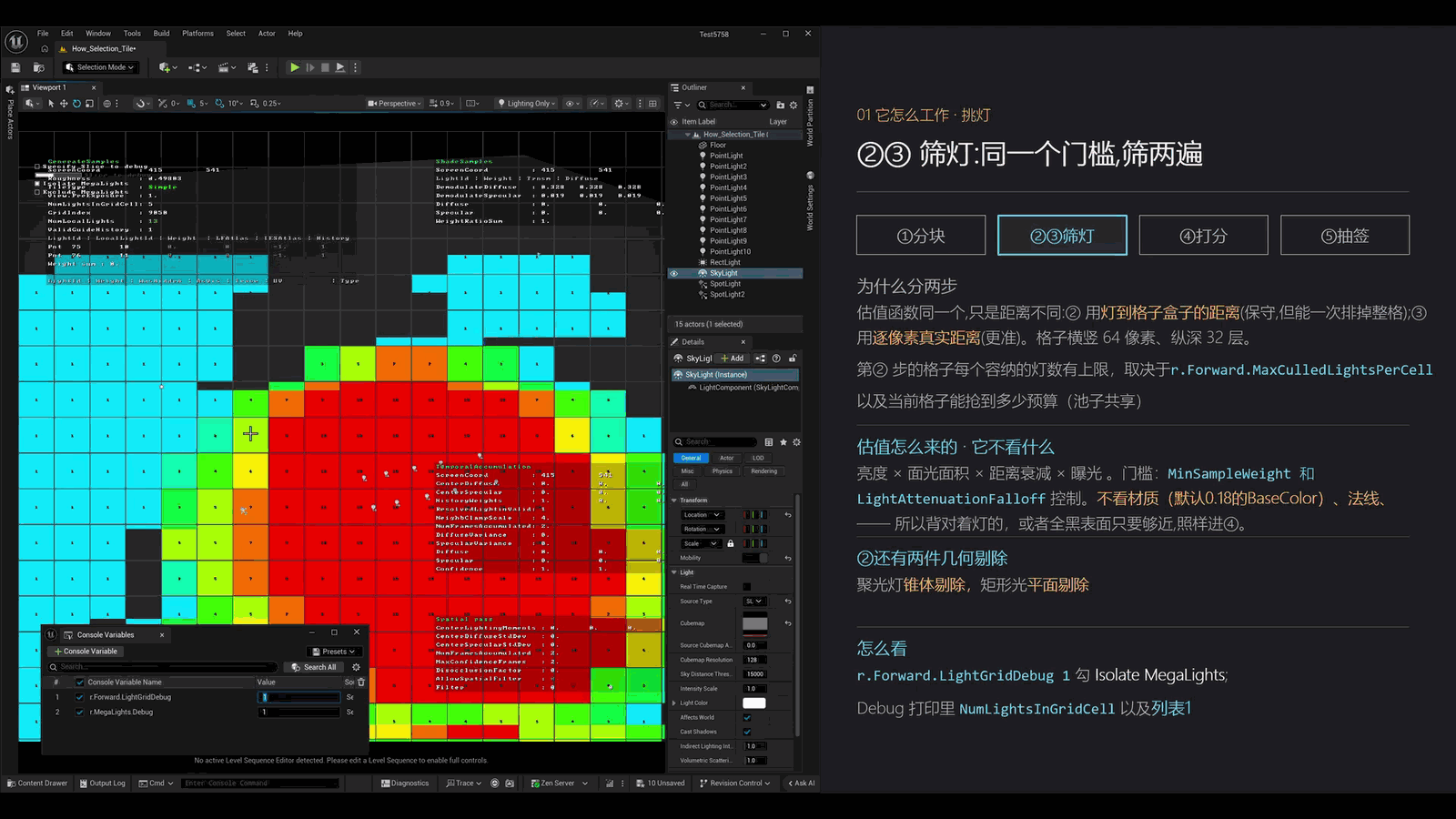Switch to the Rendering filter tab in Details
This screenshot has width=1456, height=819.
click(764, 471)
